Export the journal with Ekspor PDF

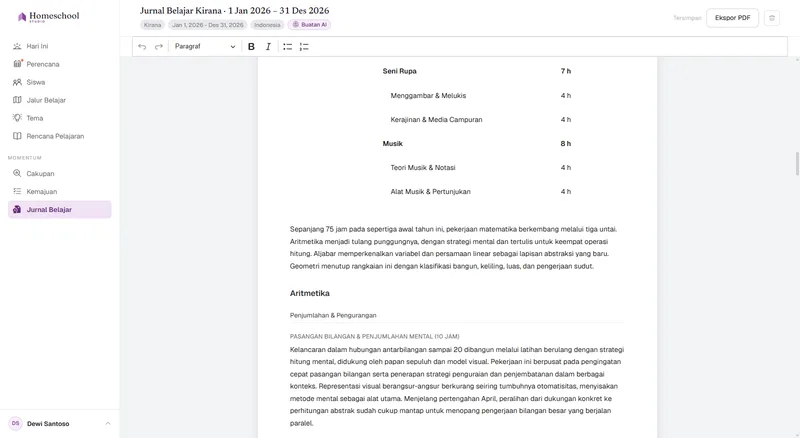pyautogui.click(x=733, y=18)
